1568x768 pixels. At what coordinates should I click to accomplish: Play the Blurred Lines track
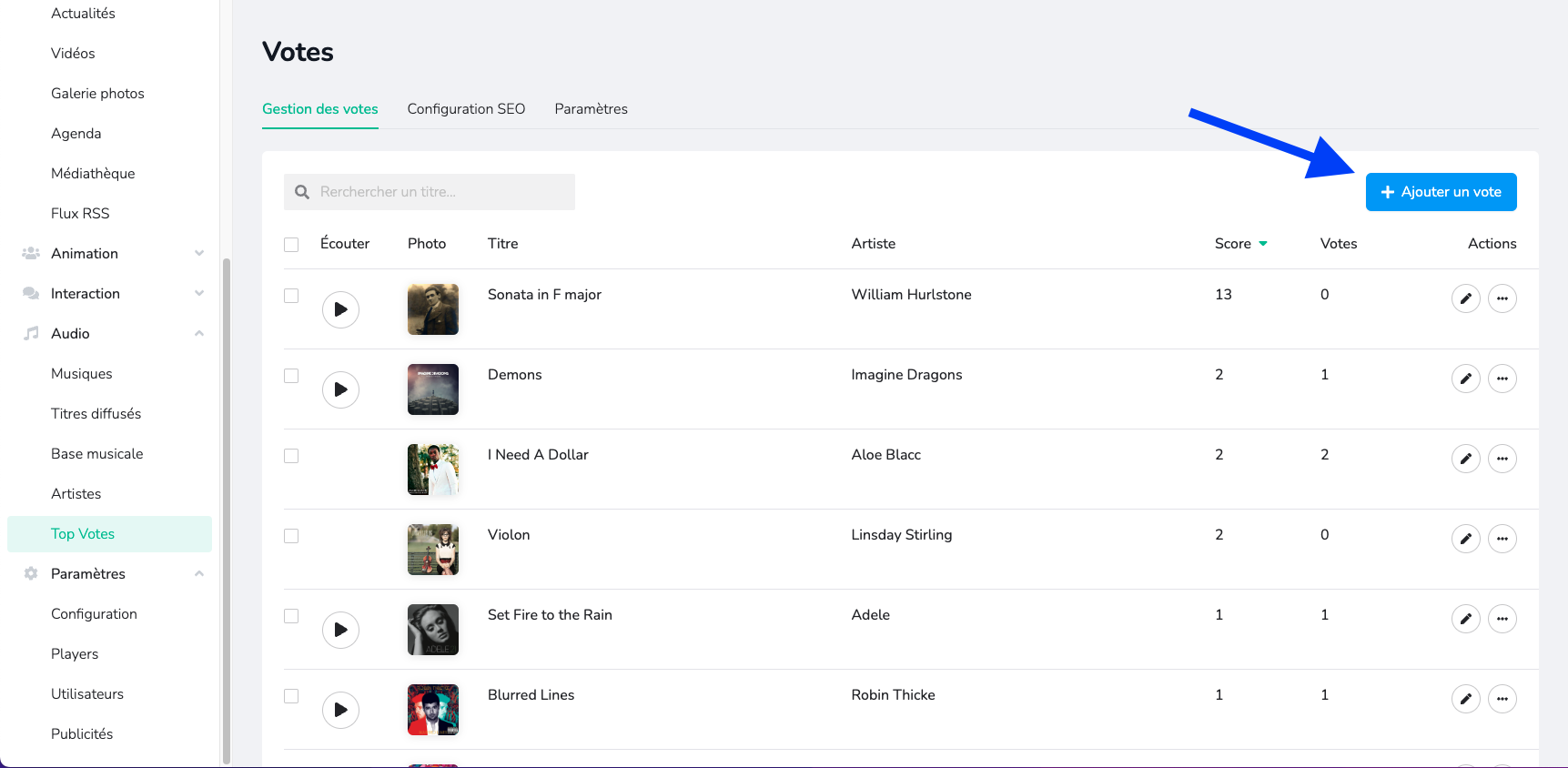pos(340,710)
